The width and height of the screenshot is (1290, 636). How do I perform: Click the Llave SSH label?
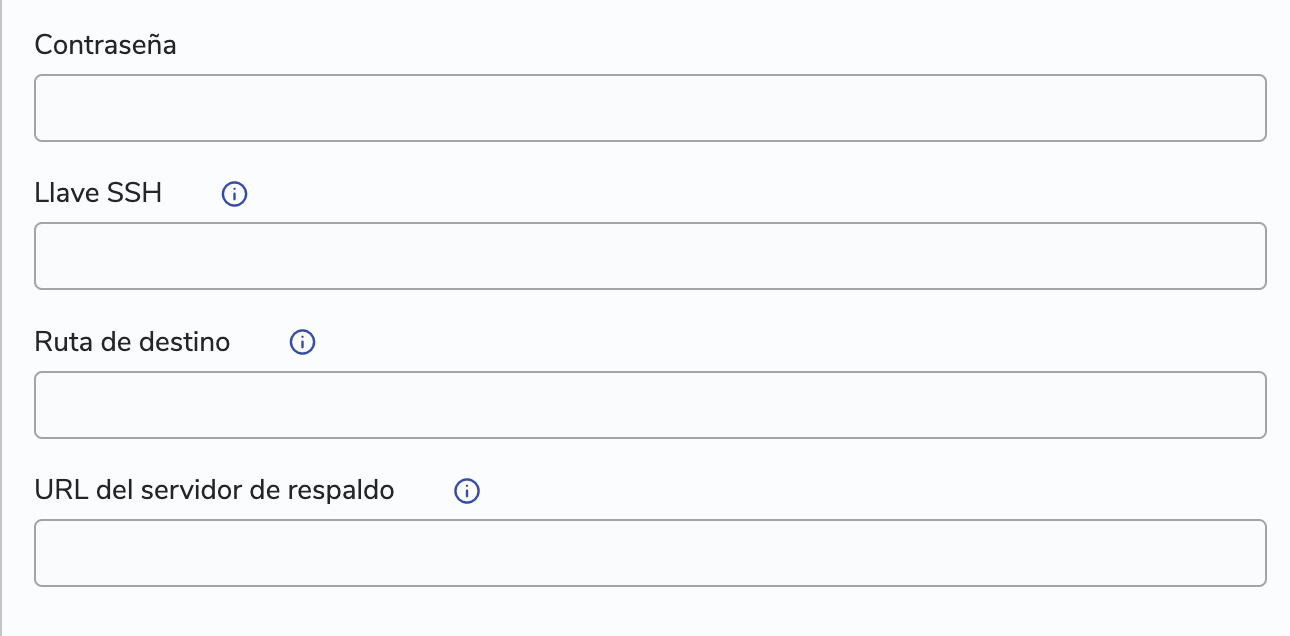tap(98, 193)
